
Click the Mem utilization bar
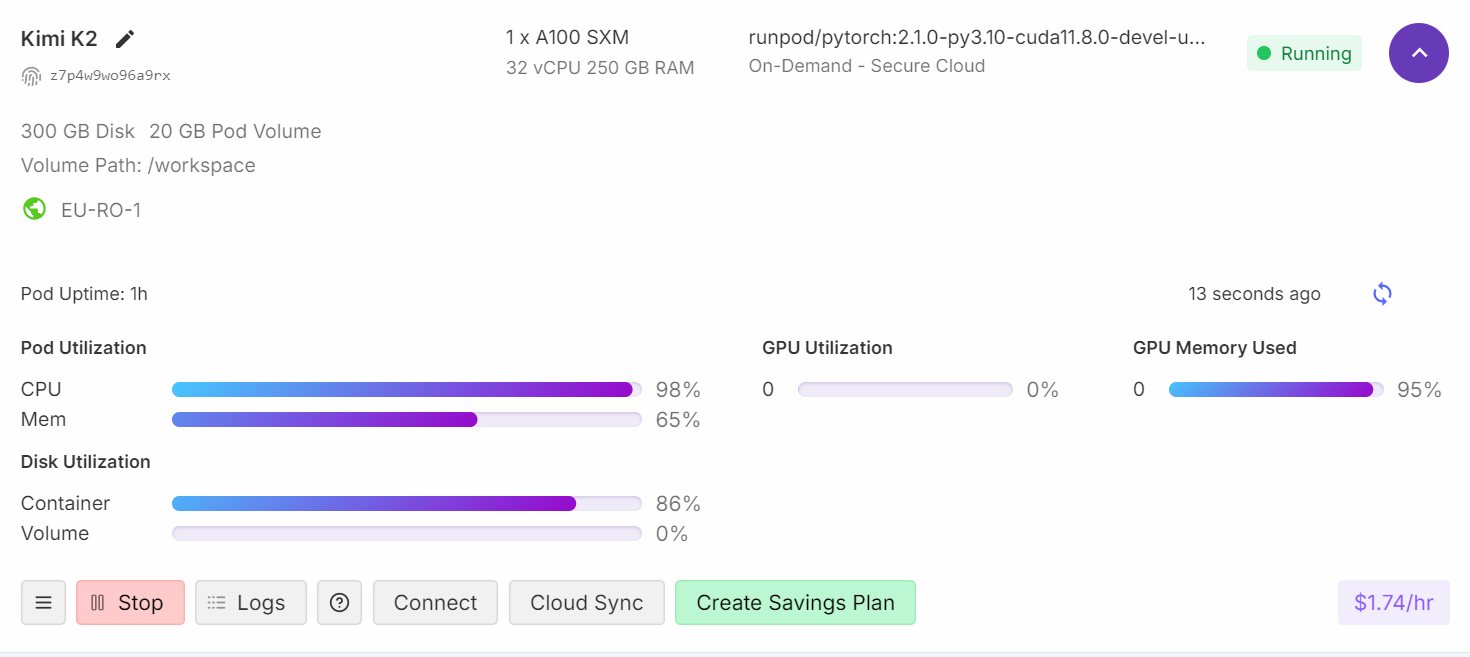click(x=407, y=420)
